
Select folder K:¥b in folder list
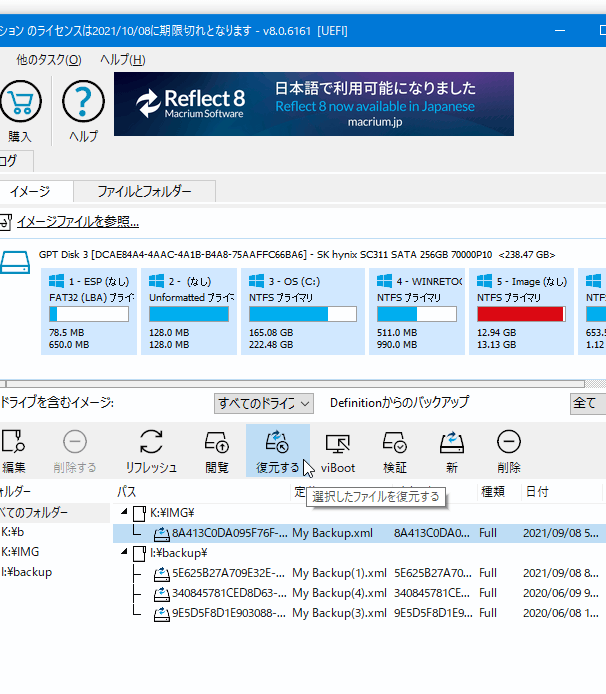(x=12, y=532)
